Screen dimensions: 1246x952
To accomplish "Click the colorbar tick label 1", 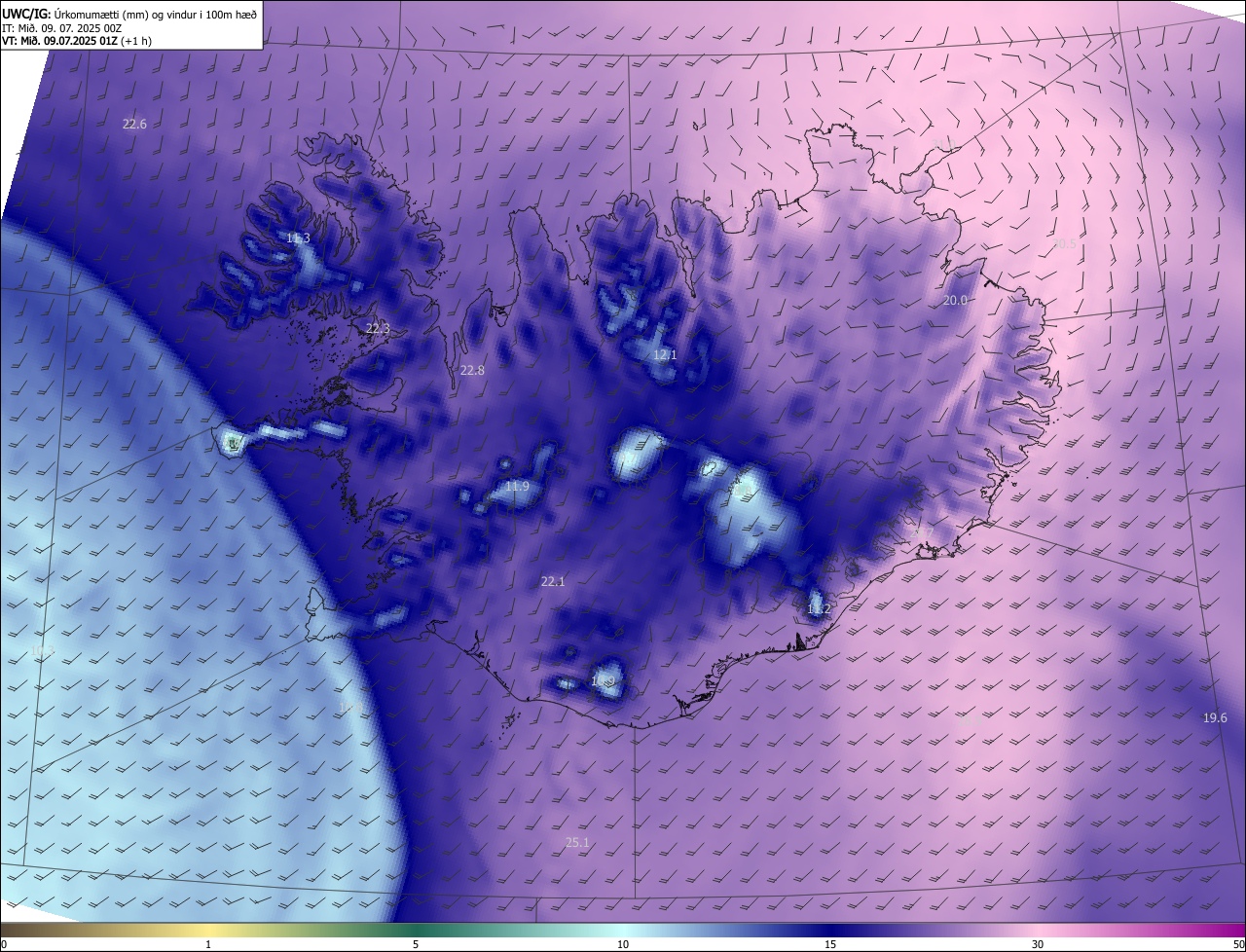I will tap(208, 944).
